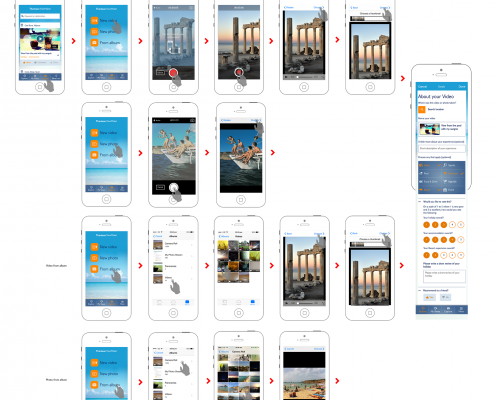The image size is (495, 400).
Task: Tap Explore tab on the home feed screen
Action: (x=24, y=77)
